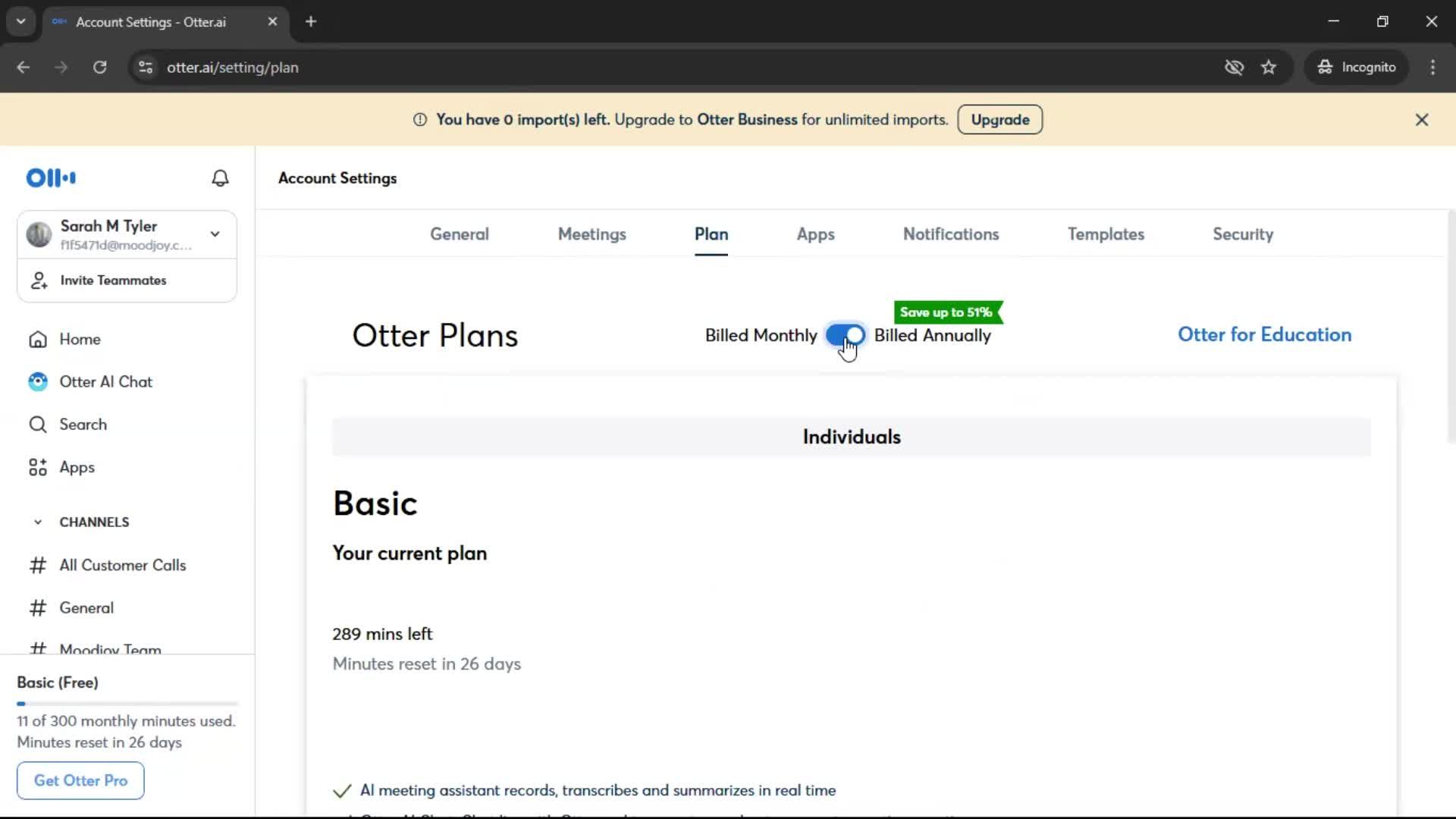Image resolution: width=1456 pixels, height=819 pixels.
Task: Click the Invite Teammates person icon
Action: (x=39, y=281)
